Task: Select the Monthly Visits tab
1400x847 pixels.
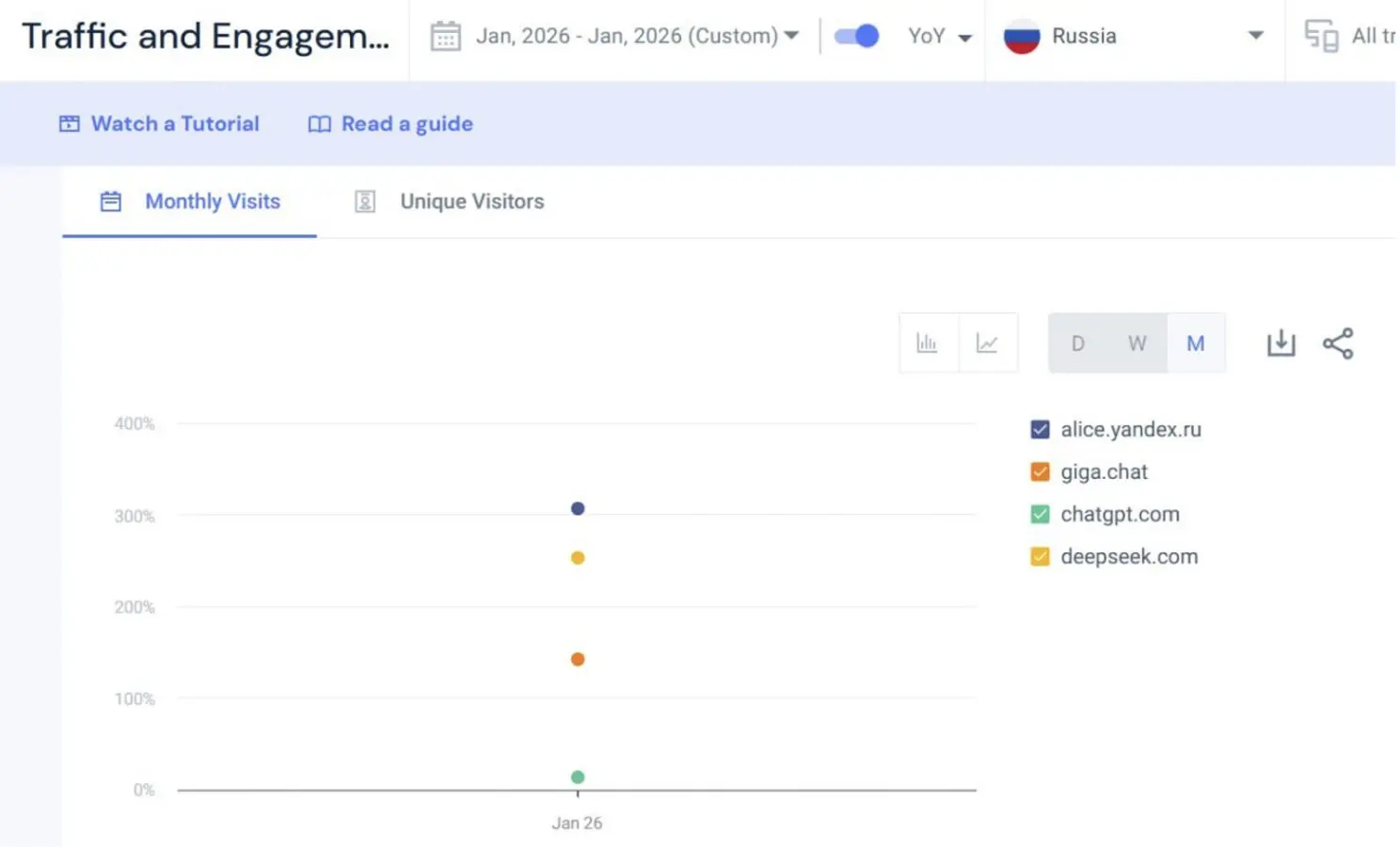Action: [213, 200]
